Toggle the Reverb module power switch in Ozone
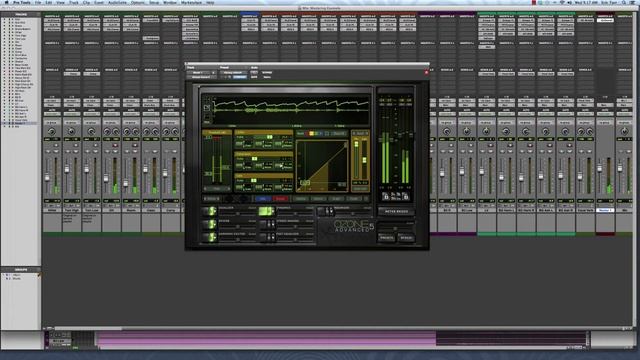Viewport: 640px width, 360px height. coord(209,224)
